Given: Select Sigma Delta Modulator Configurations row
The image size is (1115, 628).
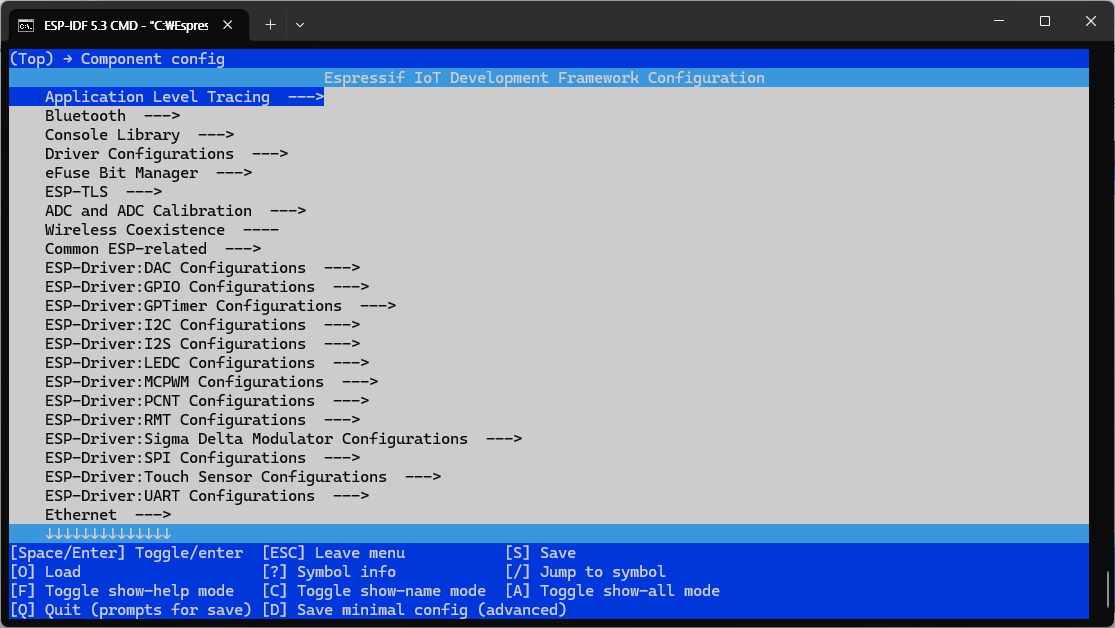Looking at the screenshot, I should coord(284,439).
